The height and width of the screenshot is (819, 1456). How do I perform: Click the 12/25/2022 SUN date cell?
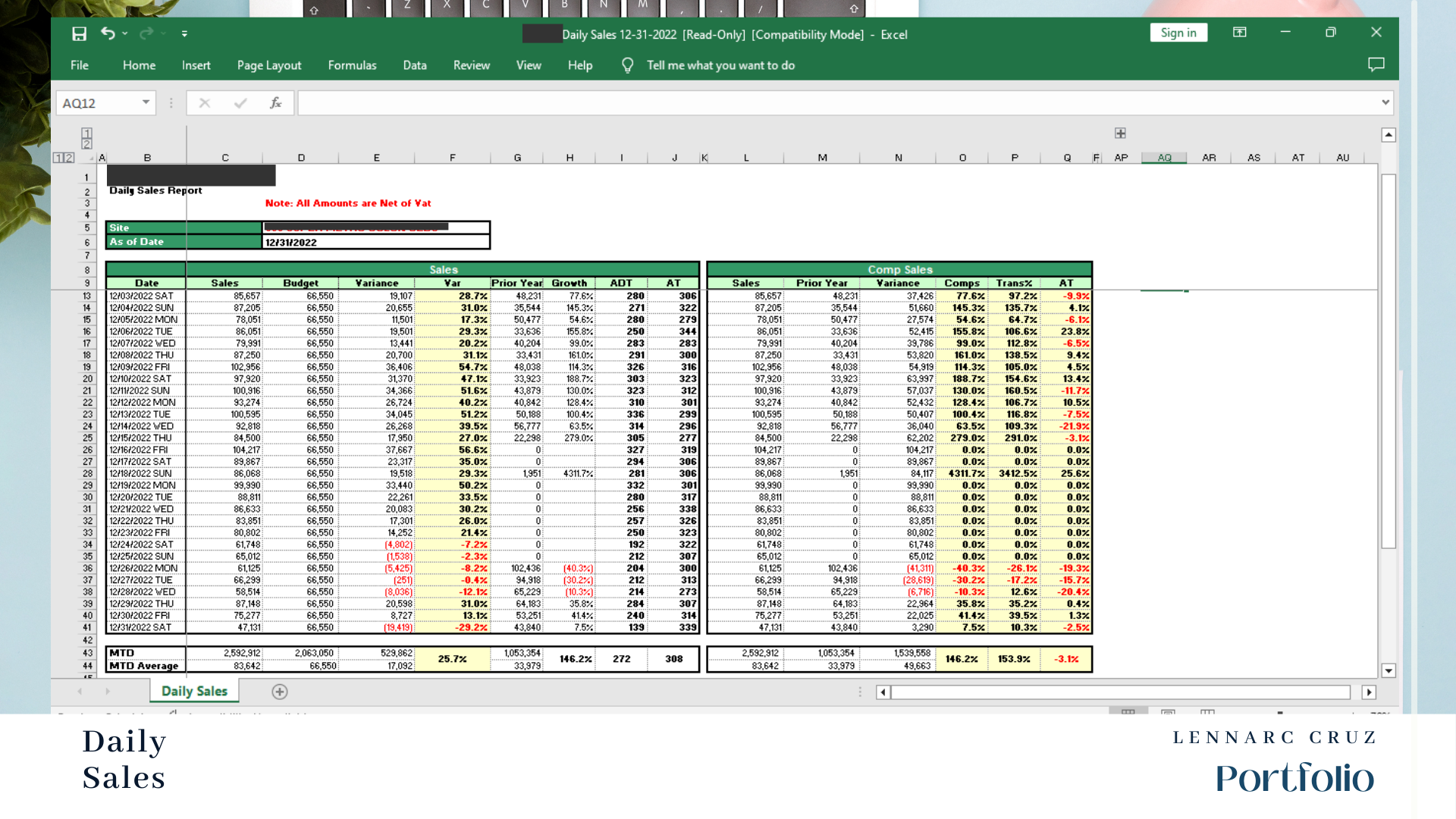[x=146, y=557]
